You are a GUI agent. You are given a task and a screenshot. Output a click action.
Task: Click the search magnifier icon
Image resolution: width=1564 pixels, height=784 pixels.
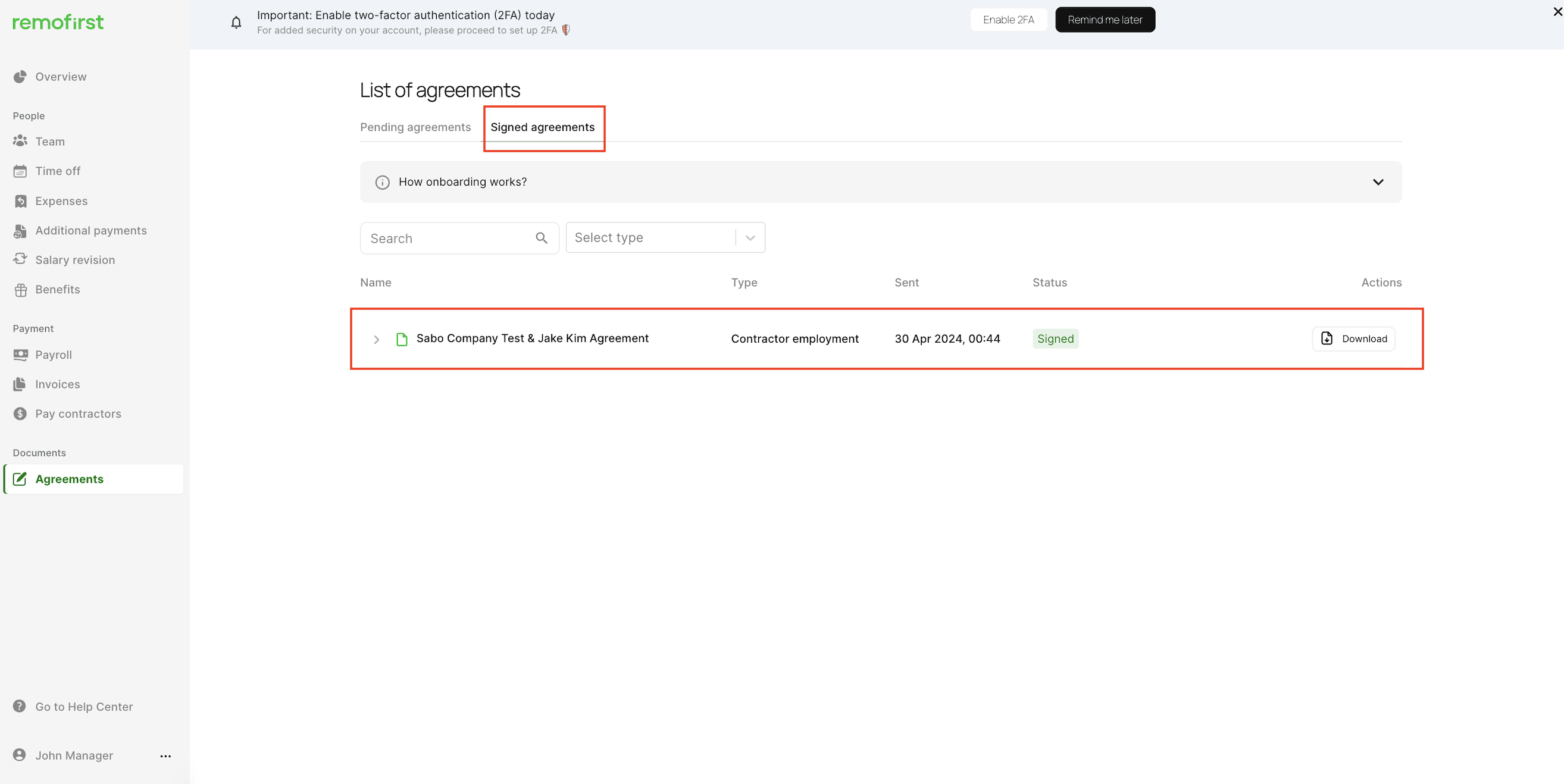(x=542, y=238)
